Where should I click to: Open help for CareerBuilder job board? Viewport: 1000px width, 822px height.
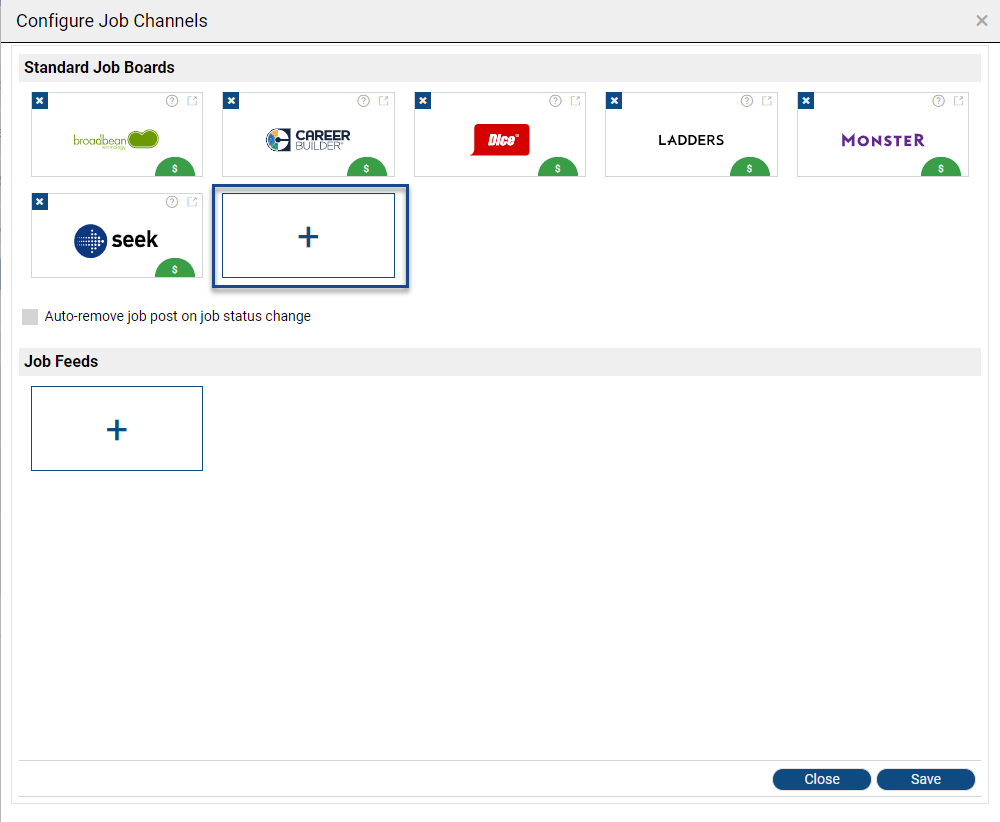(x=364, y=101)
